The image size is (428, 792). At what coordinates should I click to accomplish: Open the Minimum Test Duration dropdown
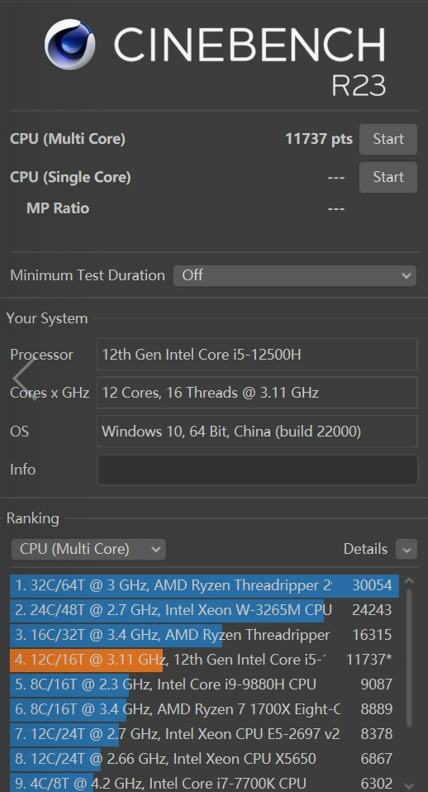pyautogui.click(x=295, y=275)
